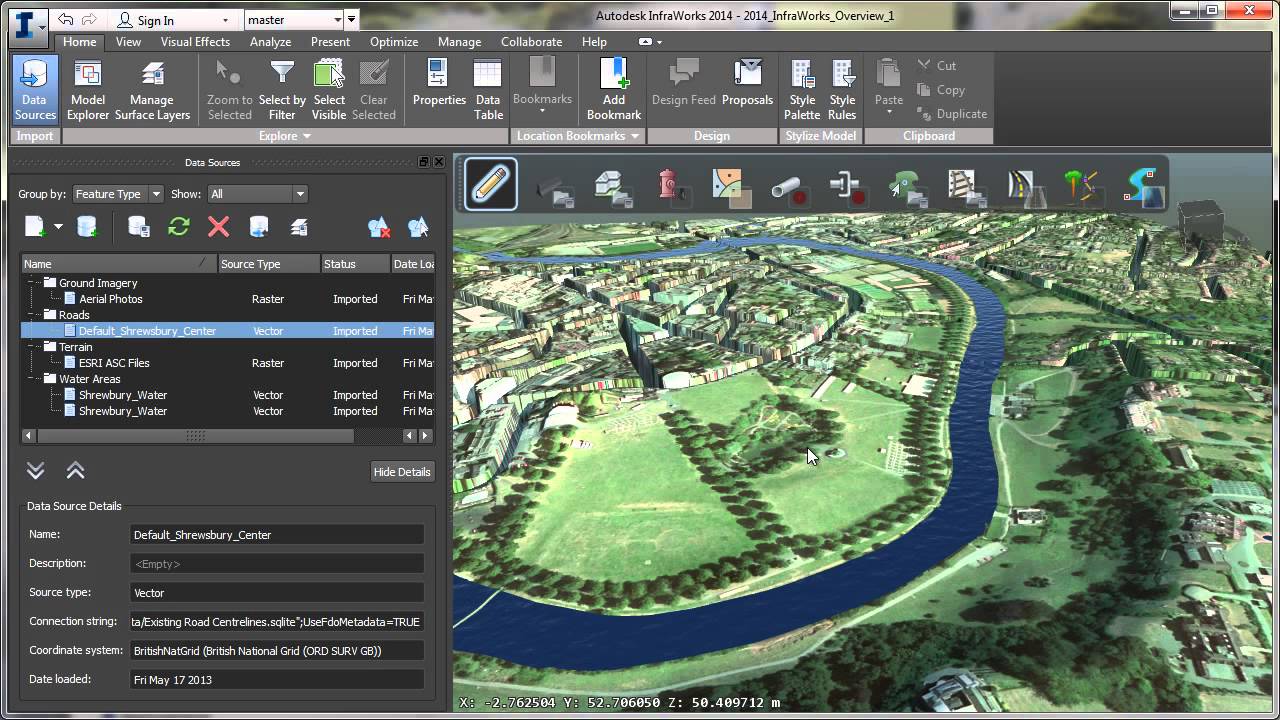
Task: Open the Data Table
Action: (x=488, y=90)
